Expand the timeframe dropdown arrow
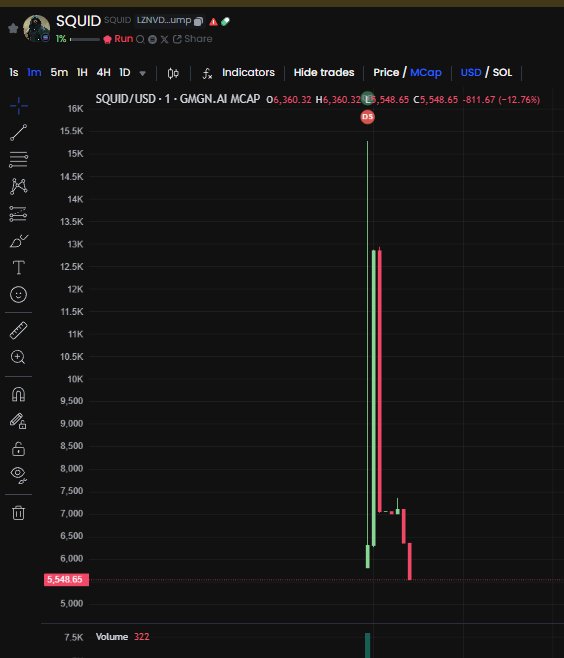 pyautogui.click(x=143, y=73)
